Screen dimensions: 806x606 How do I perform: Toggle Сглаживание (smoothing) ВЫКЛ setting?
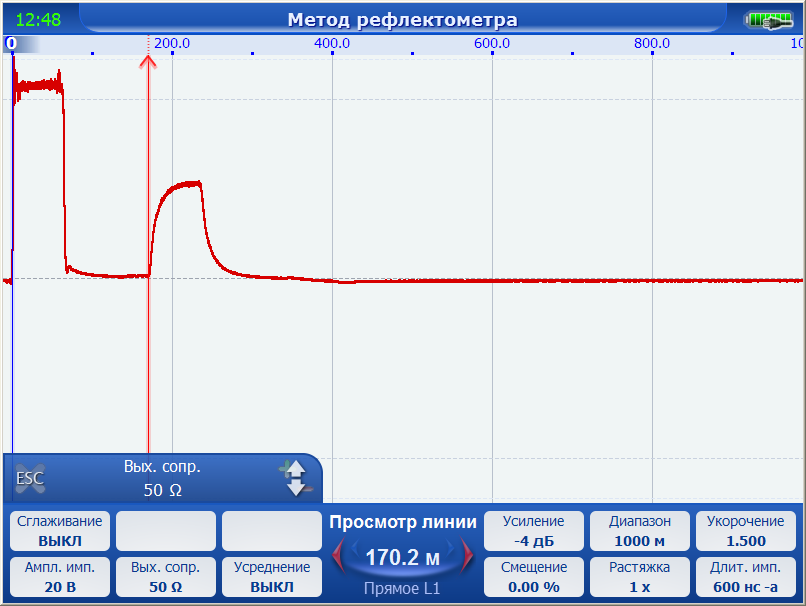[59, 531]
